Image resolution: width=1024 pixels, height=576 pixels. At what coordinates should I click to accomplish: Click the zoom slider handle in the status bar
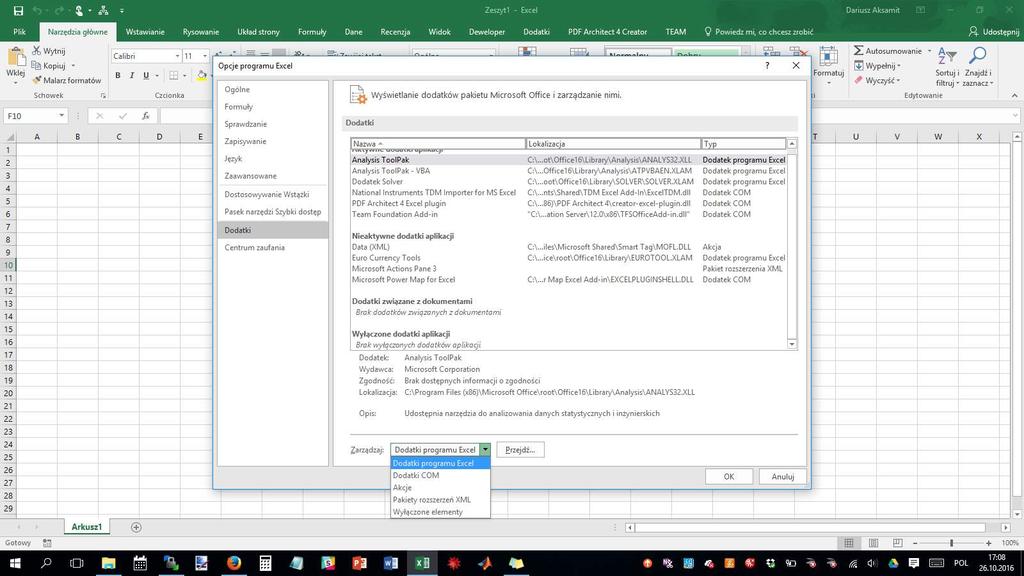tap(952, 543)
